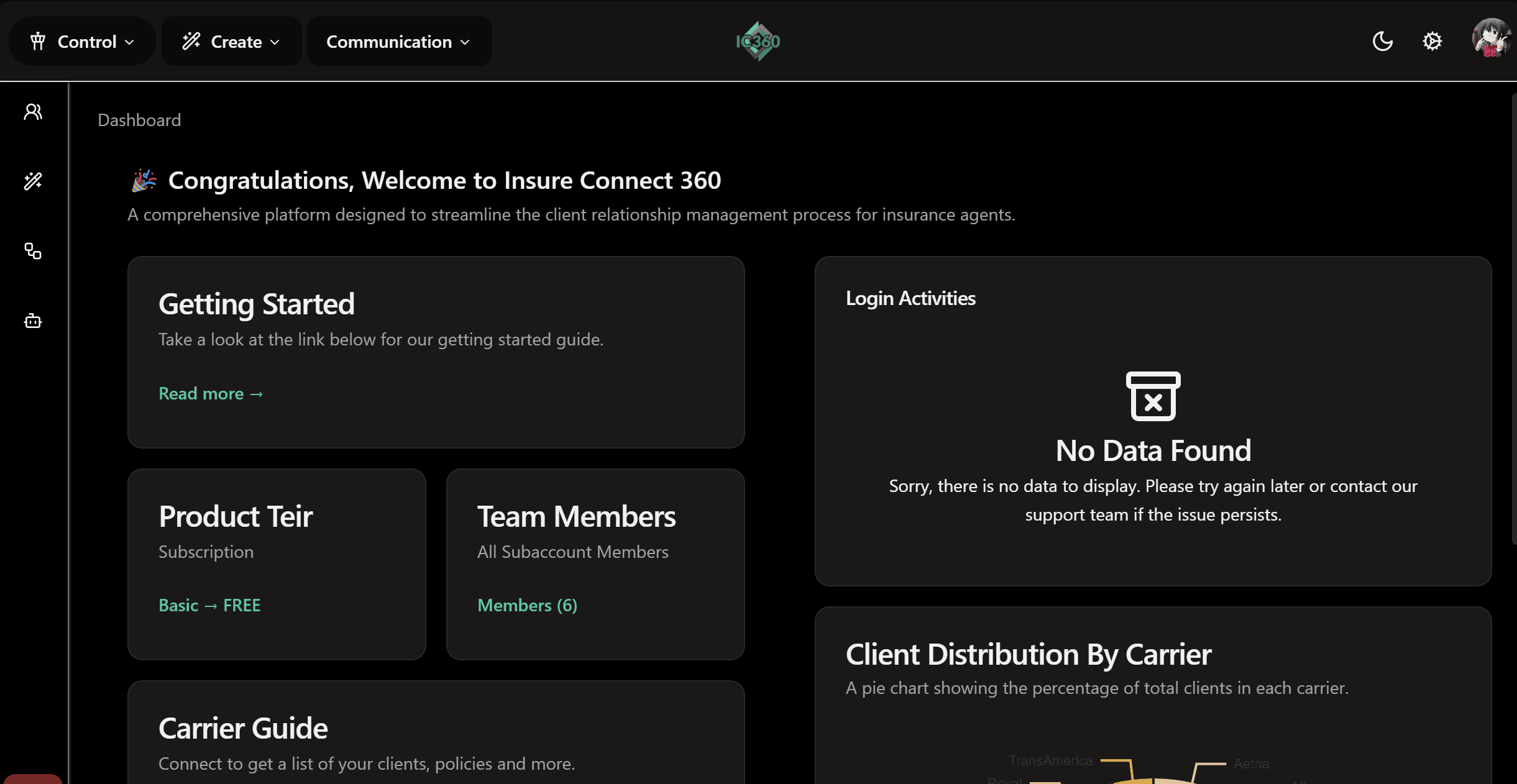Open the users sidebar icon

pyautogui.click(x=33, y=112)
